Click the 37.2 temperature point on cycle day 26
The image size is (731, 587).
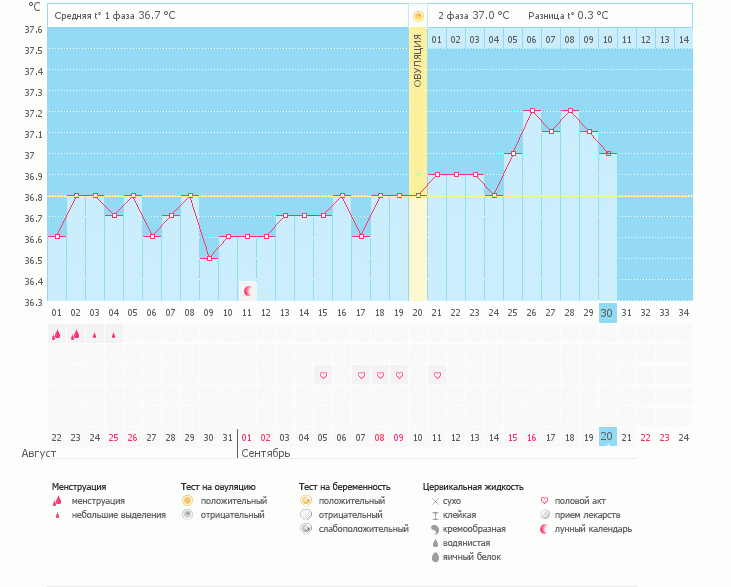[532, 111]
